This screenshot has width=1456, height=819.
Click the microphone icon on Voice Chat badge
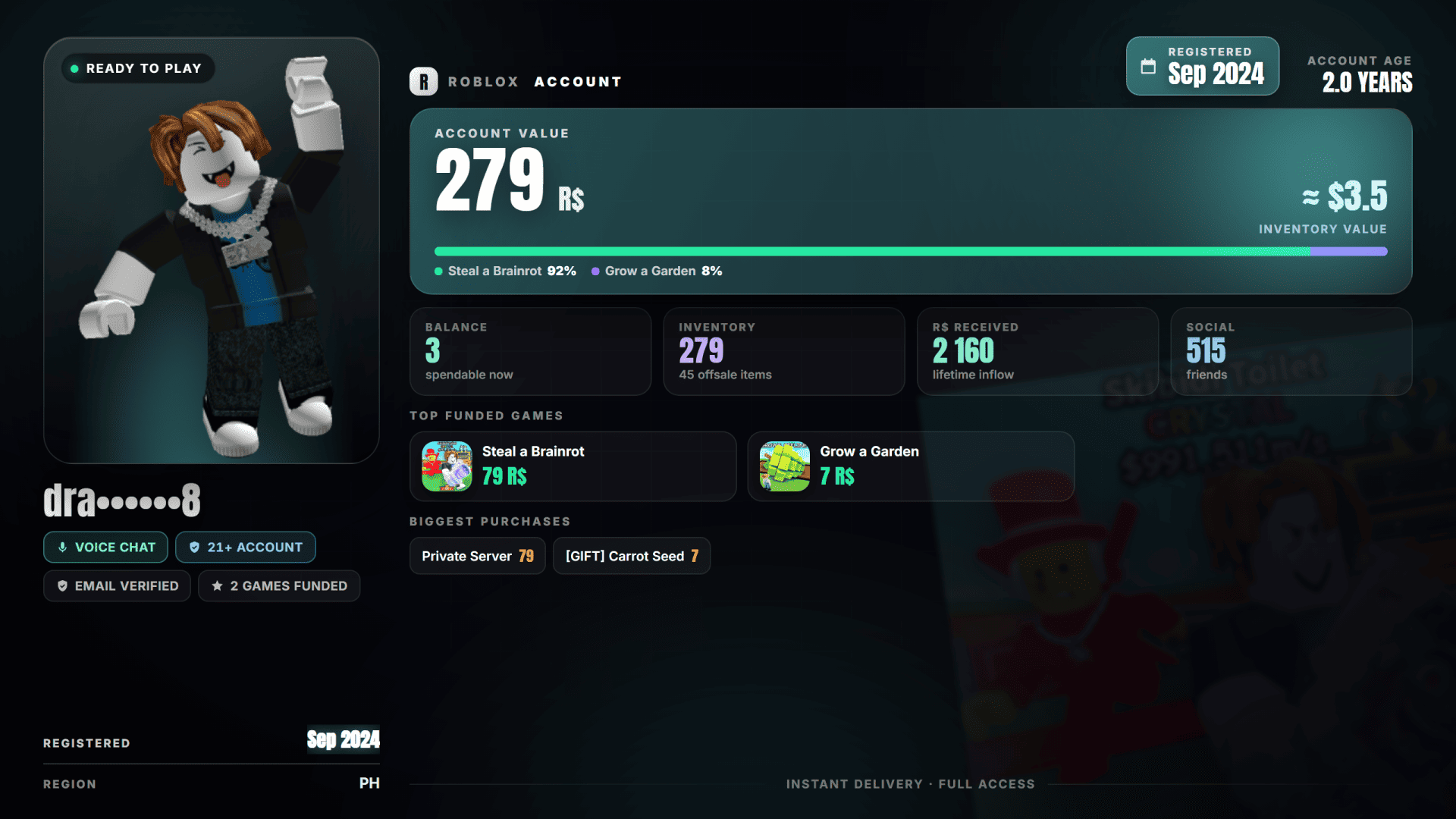(62, 547)
